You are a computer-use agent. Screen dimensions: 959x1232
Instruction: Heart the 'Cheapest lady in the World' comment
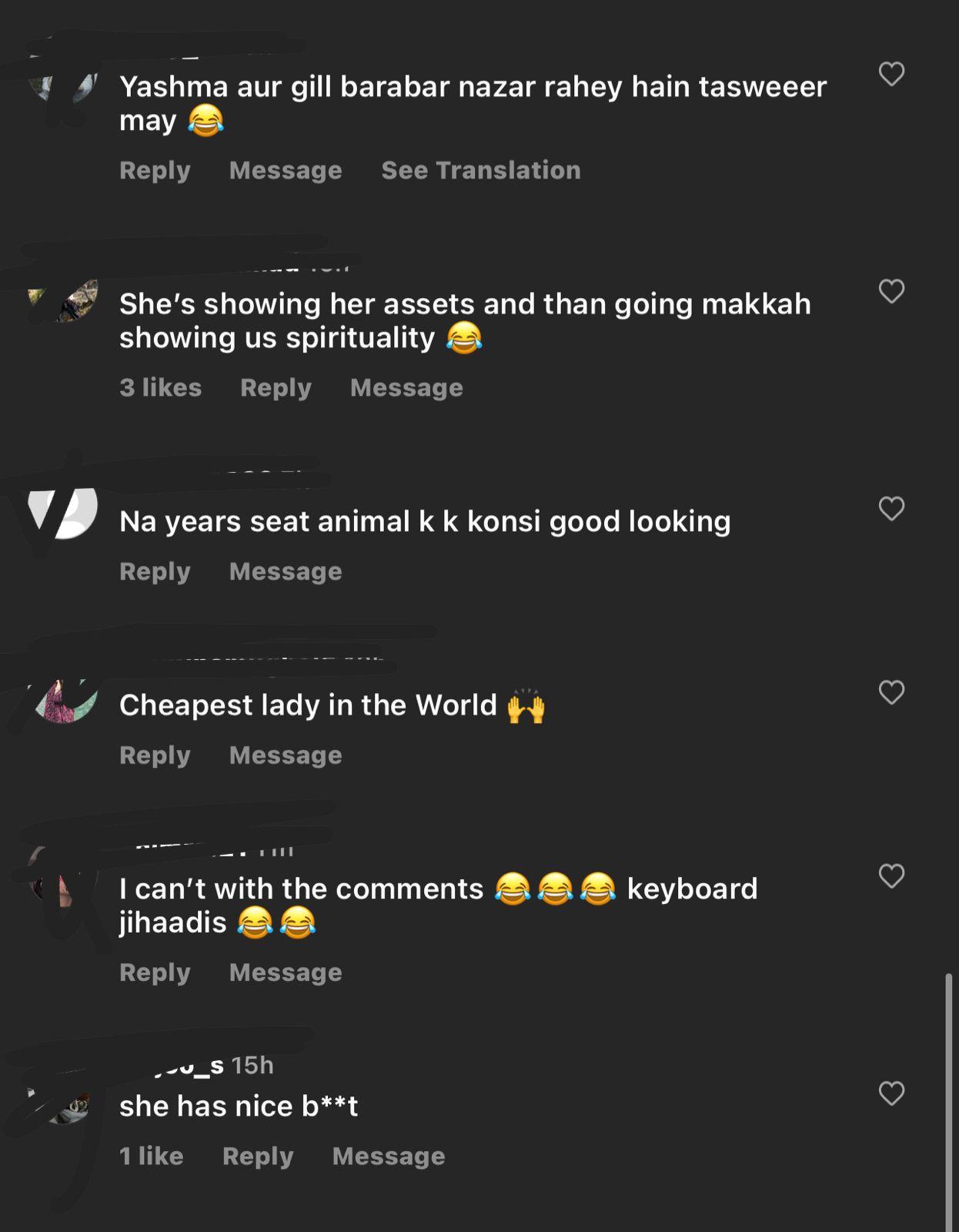tap(891, 692)
